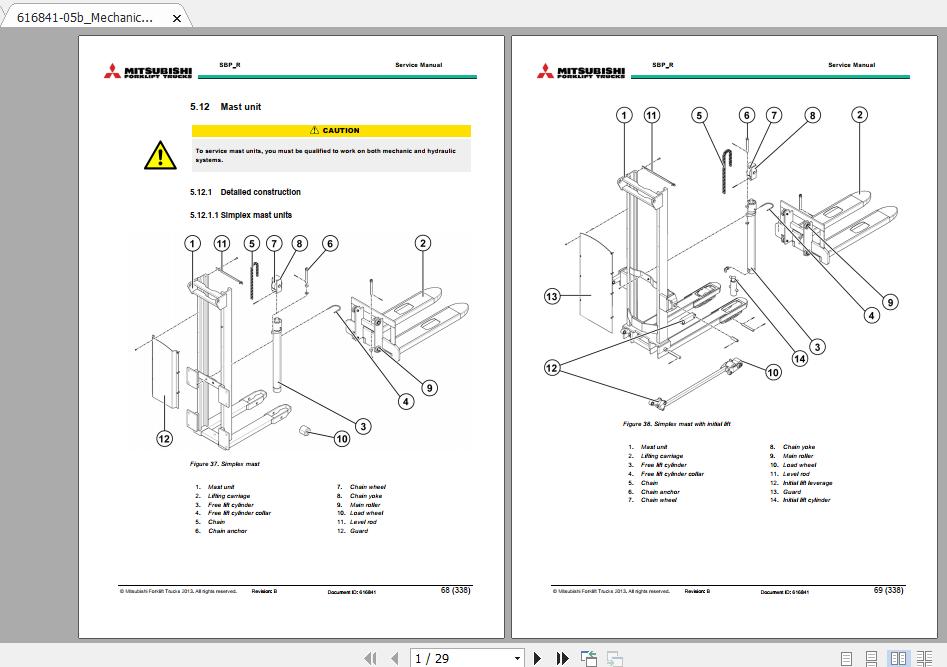Click the Mitsubishi logo on page 68
947x667 pixels.
pyautogui.click(x=148, y=71)
